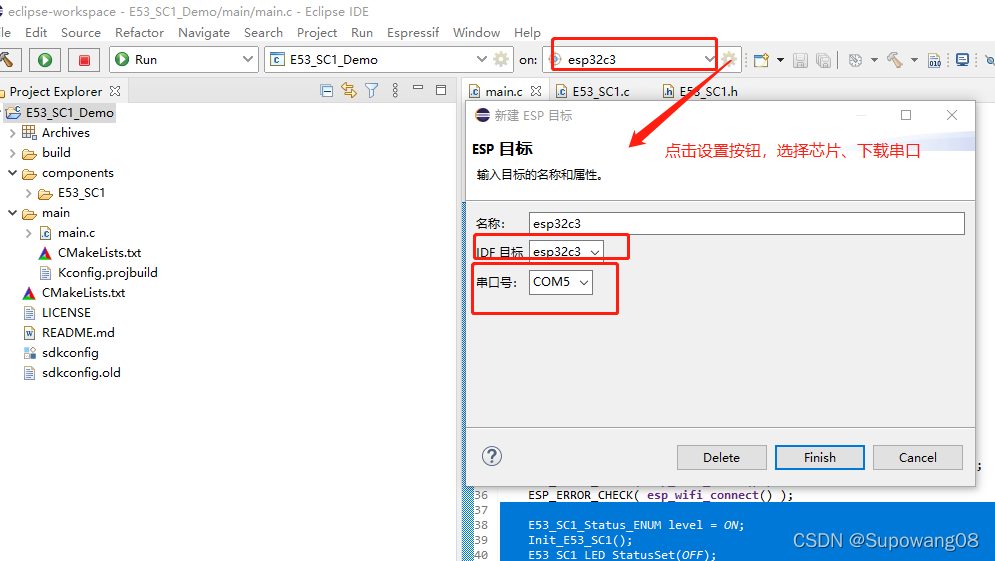The height and width of the screenshot is (561, 995).
Task: Expand the Archives tree node
Action: [x=12, y=133]
